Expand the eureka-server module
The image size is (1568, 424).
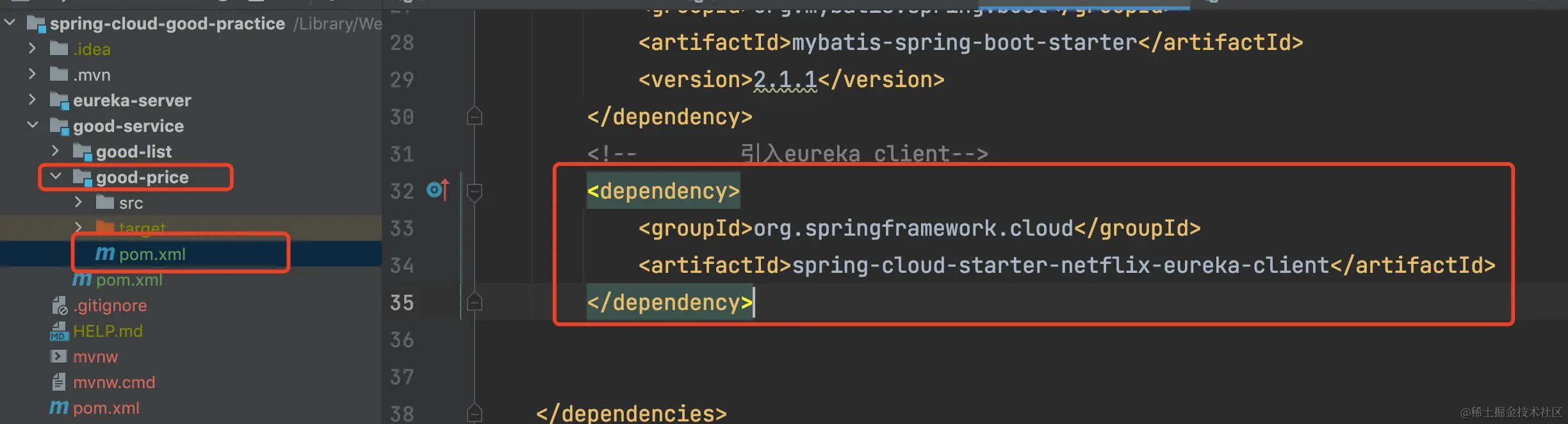tap(32, 100)
